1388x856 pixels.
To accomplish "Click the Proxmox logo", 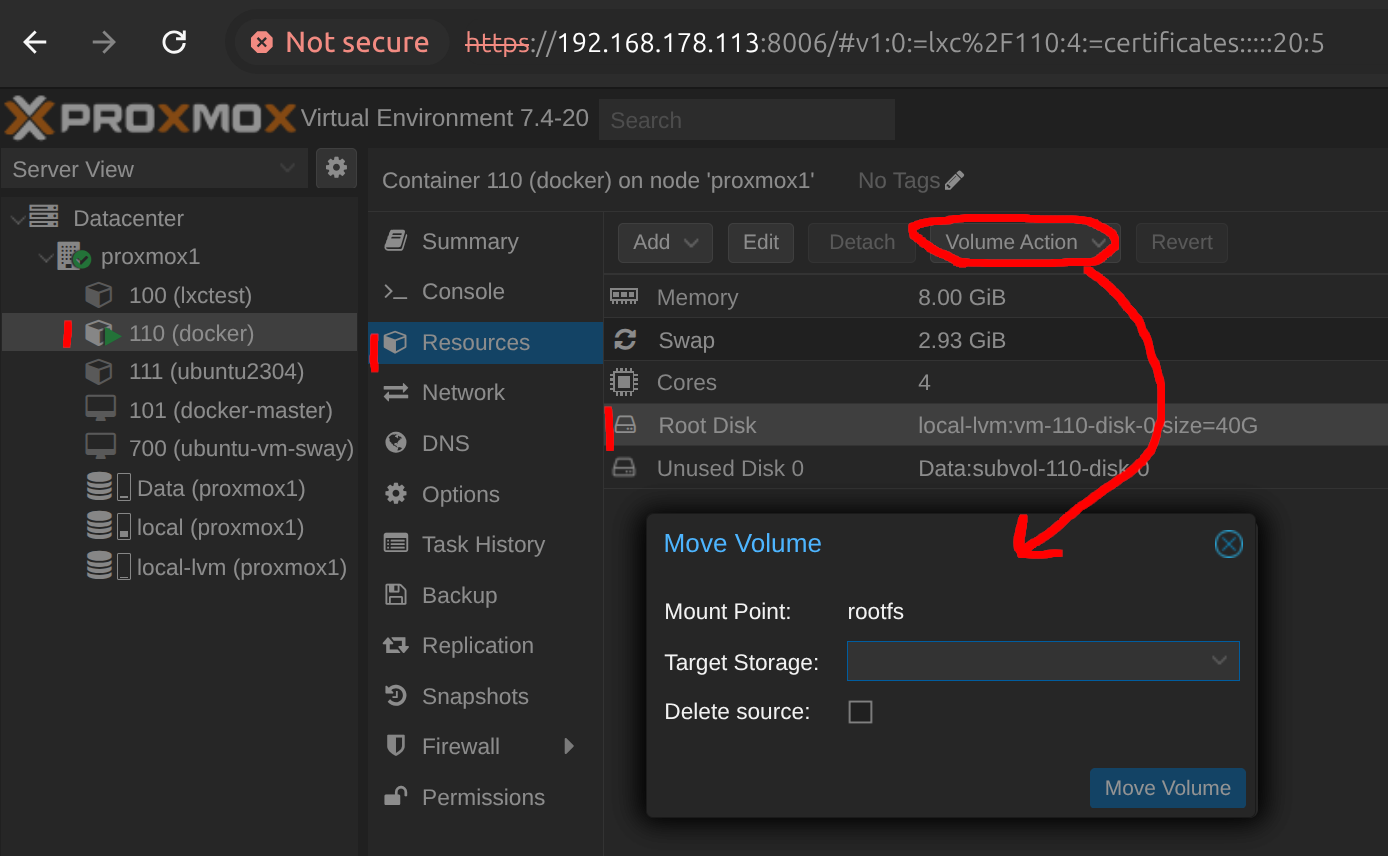I will (x=150, y=119).
